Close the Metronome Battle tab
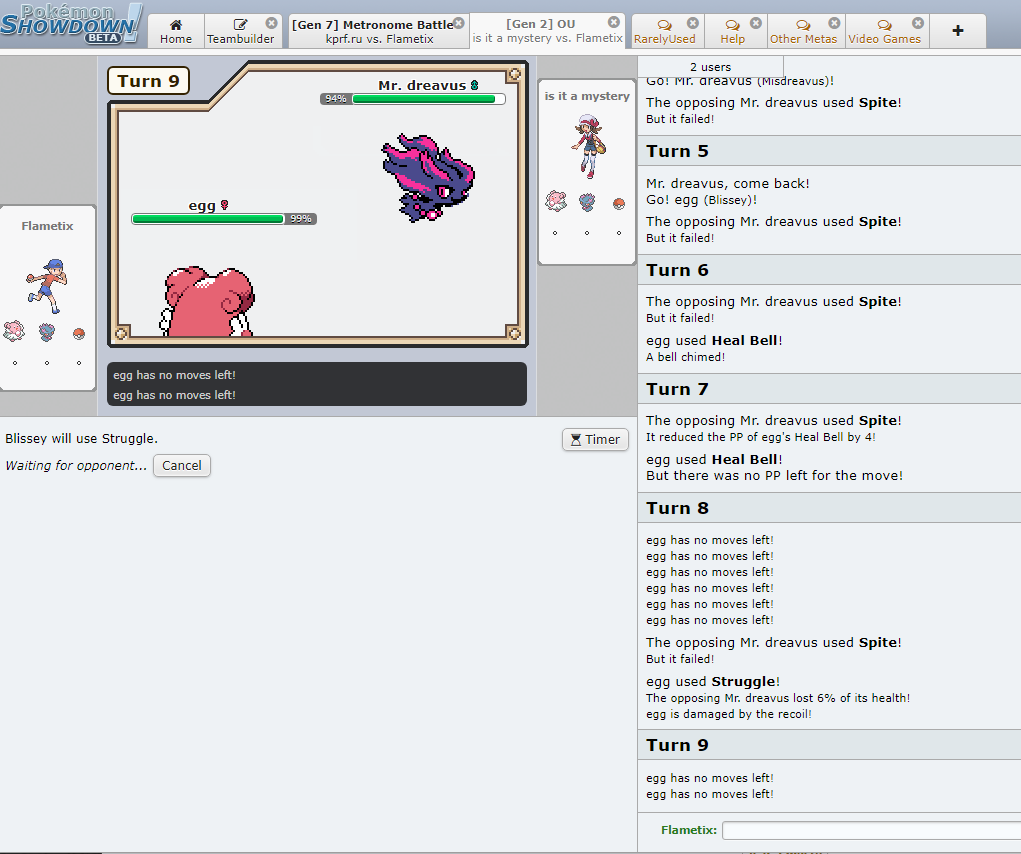The height and width of the screenshot is (854, 1021). (459, 23)
